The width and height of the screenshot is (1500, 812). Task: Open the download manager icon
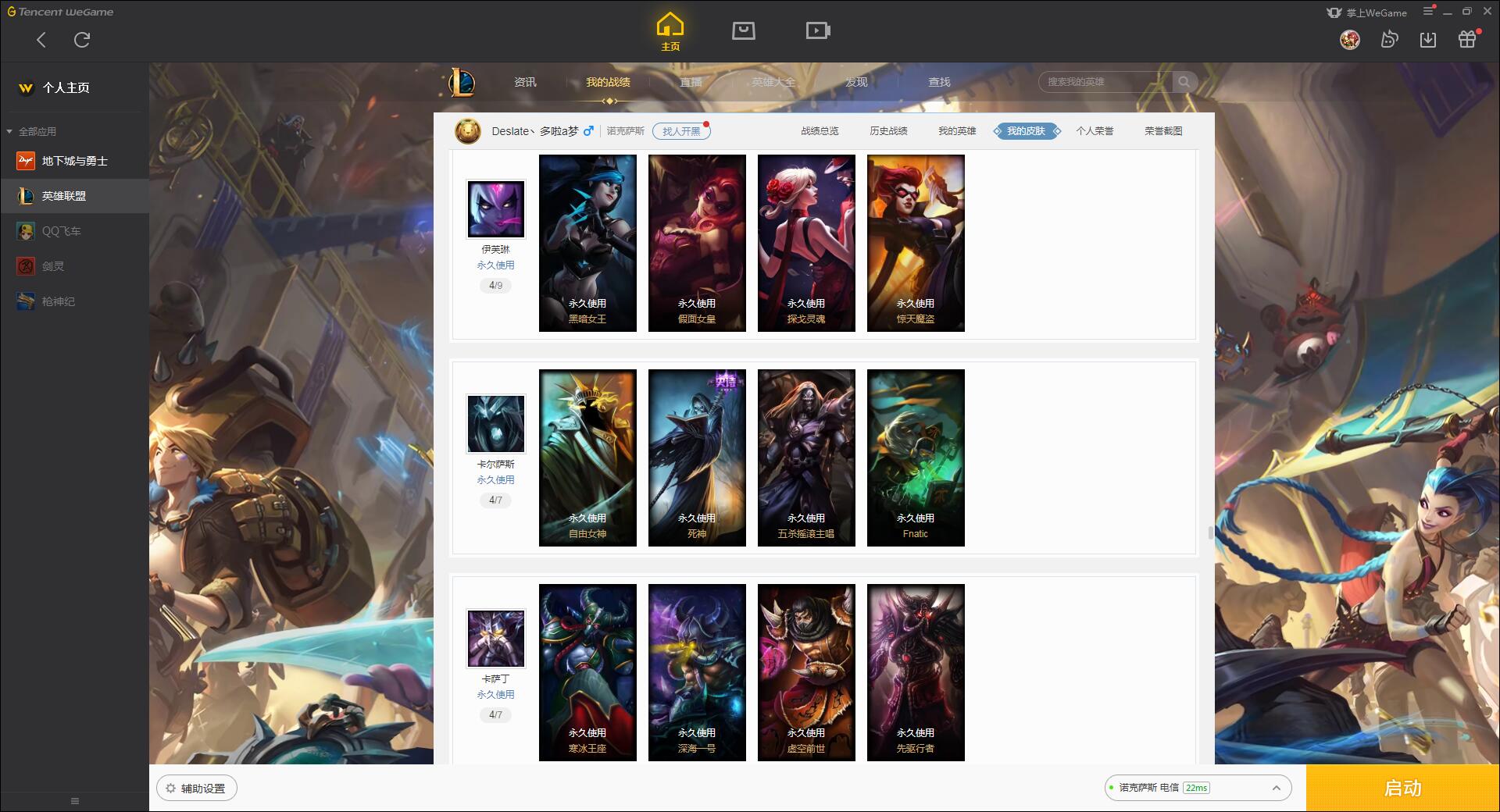pos(1428,39)
